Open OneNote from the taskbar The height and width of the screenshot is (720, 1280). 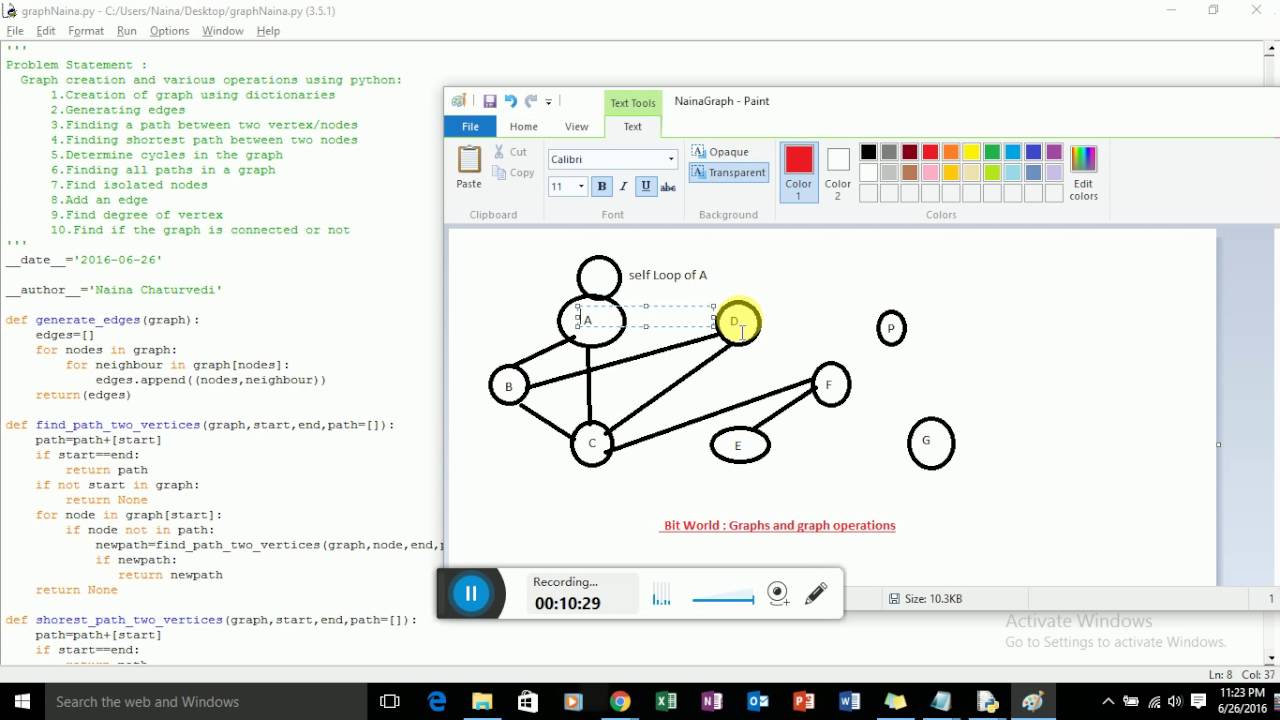click(x=712, y=701)
